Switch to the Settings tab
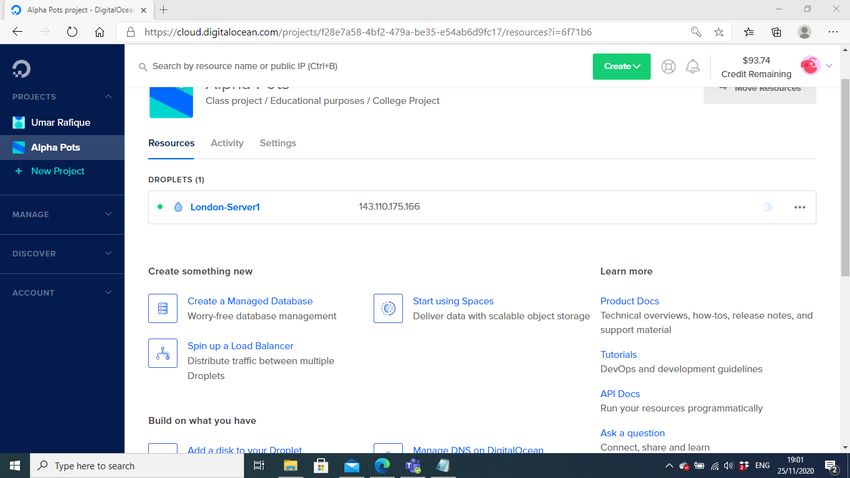 [278, 143]
